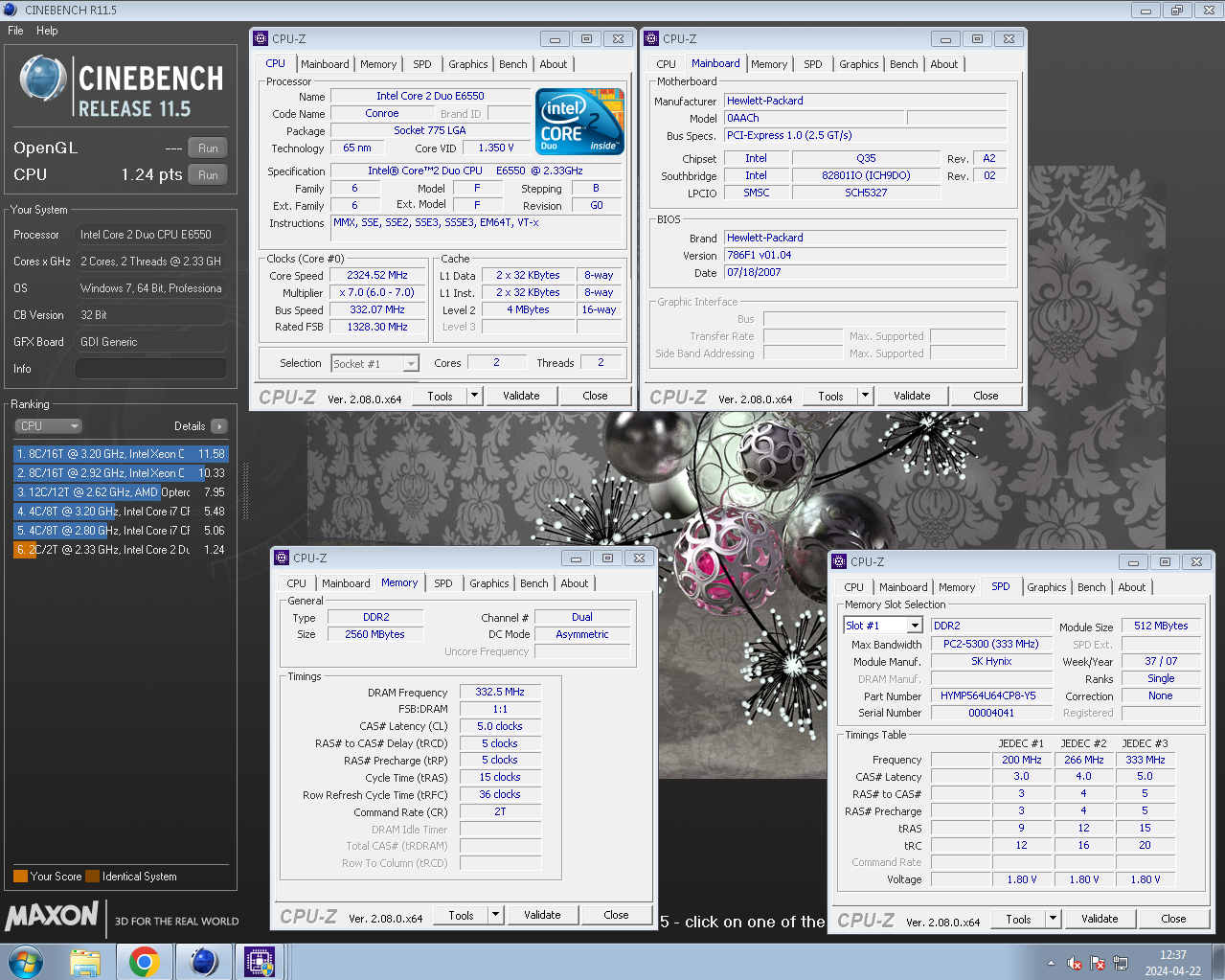1225x980 pixels.
Task: Click the BIOS Version value 786F1 v01.04
Action: click(x=866, y=256)
